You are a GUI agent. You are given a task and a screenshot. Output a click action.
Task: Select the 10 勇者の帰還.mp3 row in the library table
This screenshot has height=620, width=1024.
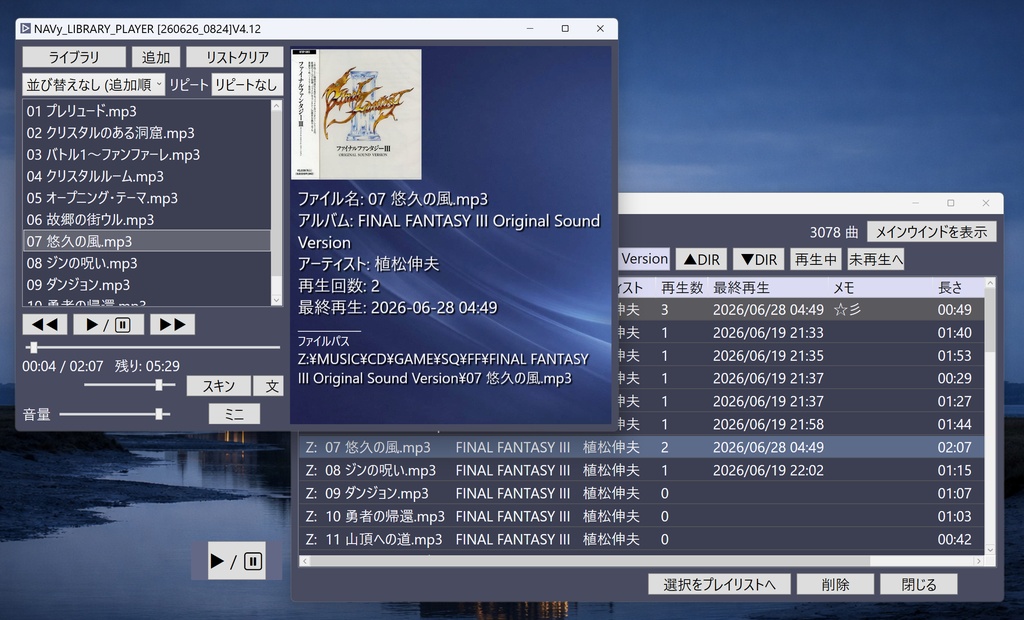(x=641, y=516)
